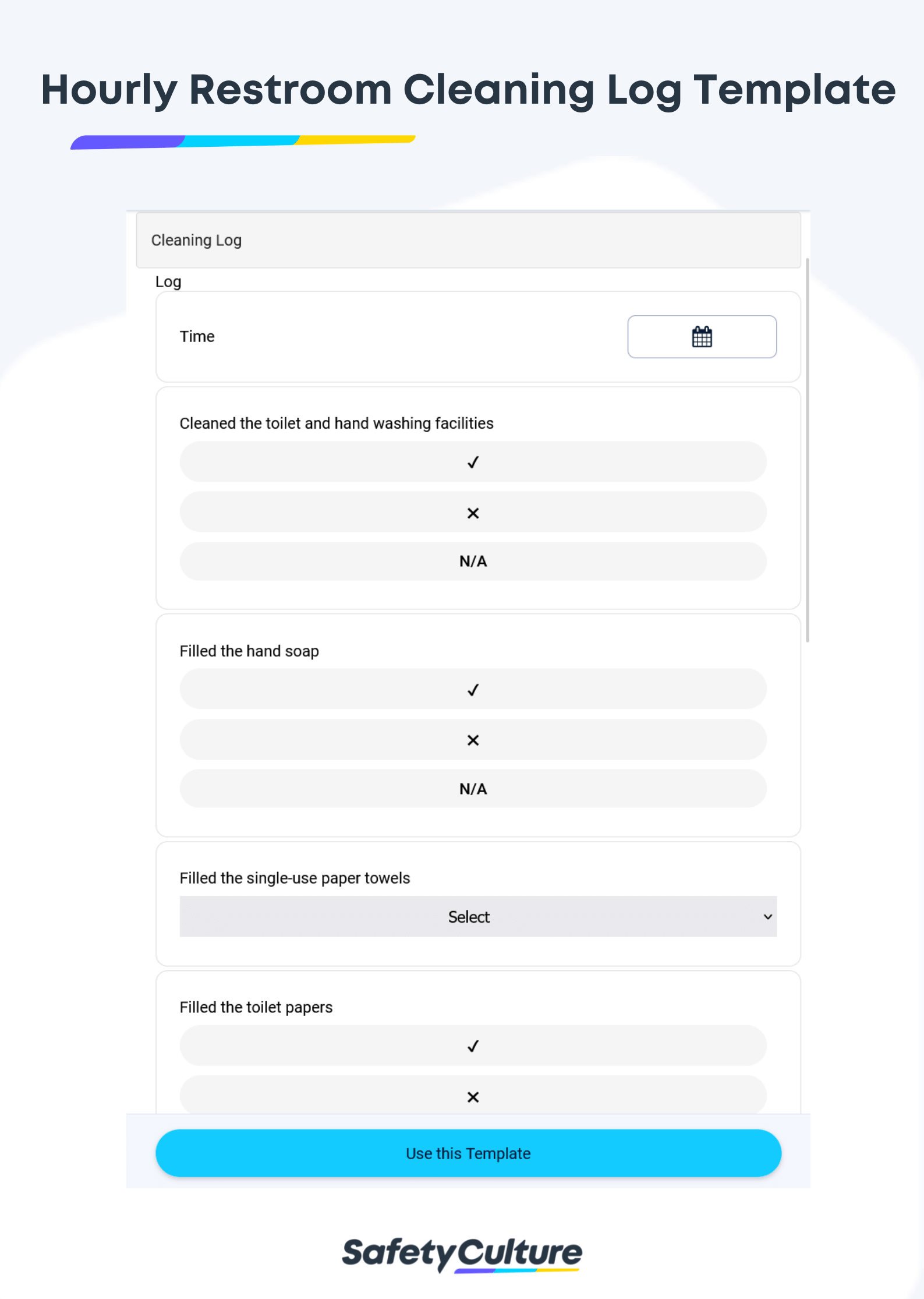Click the Log section heading

(x=168, y=281)
